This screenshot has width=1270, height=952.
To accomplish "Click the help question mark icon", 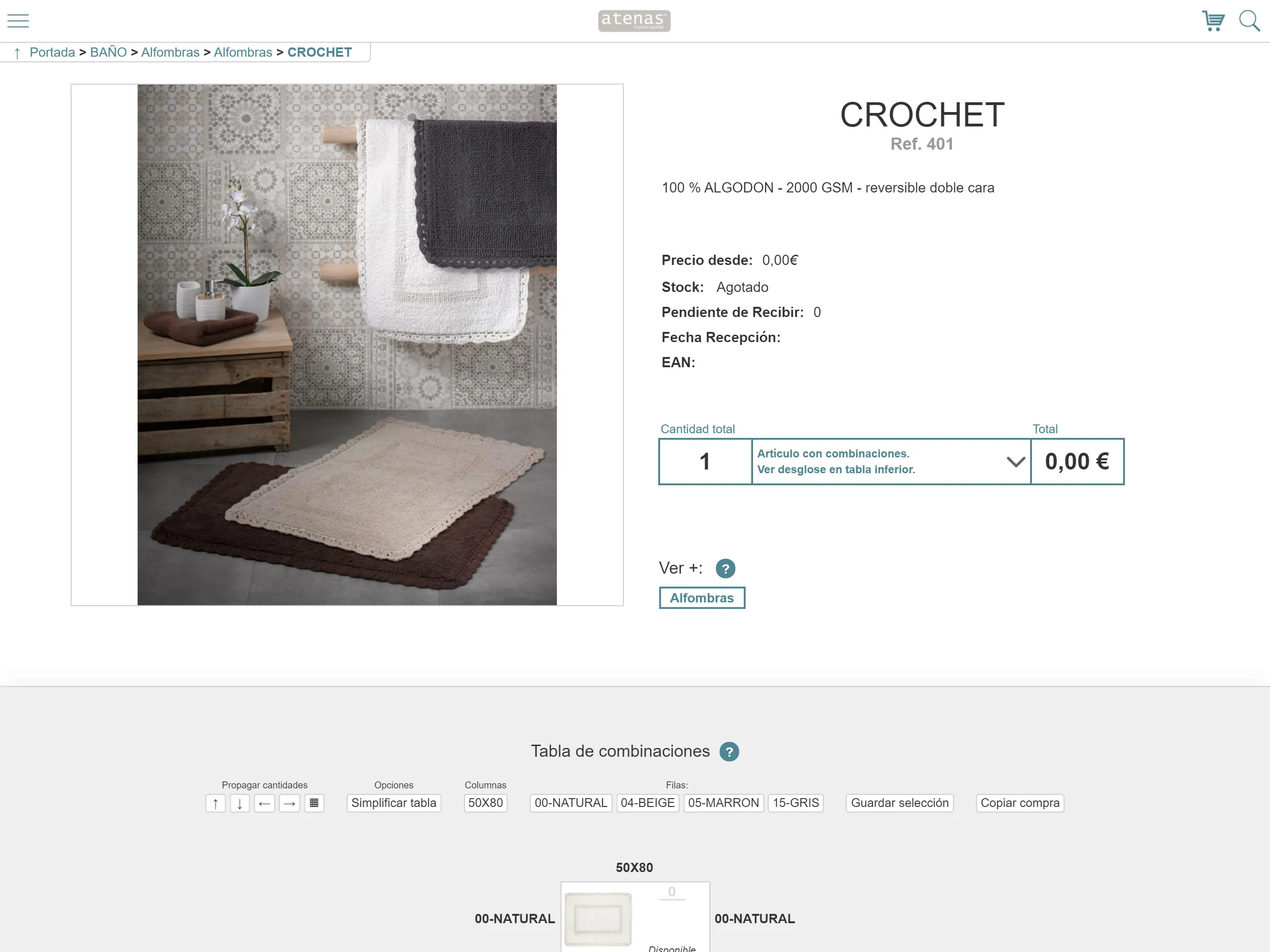I will 726,567.
